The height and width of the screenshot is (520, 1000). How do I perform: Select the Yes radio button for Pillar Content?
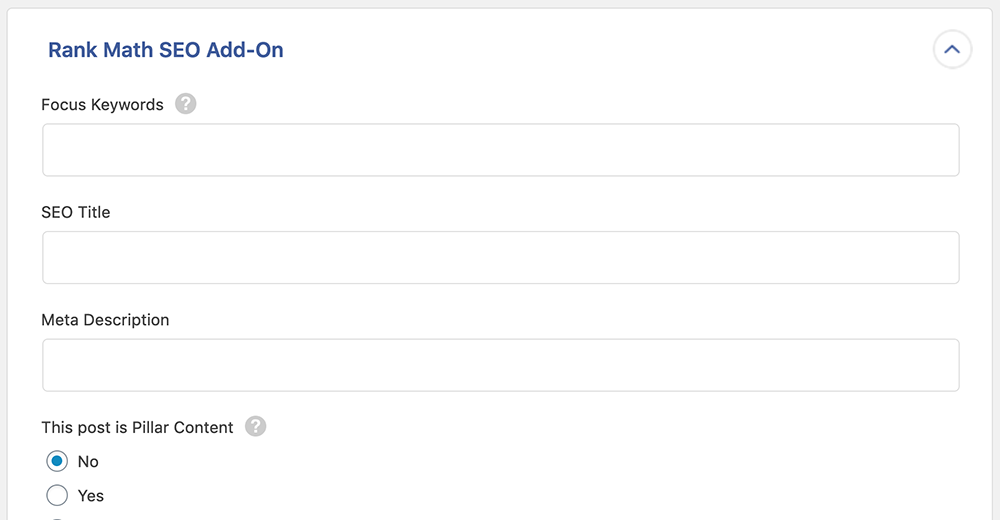[57, 495]
